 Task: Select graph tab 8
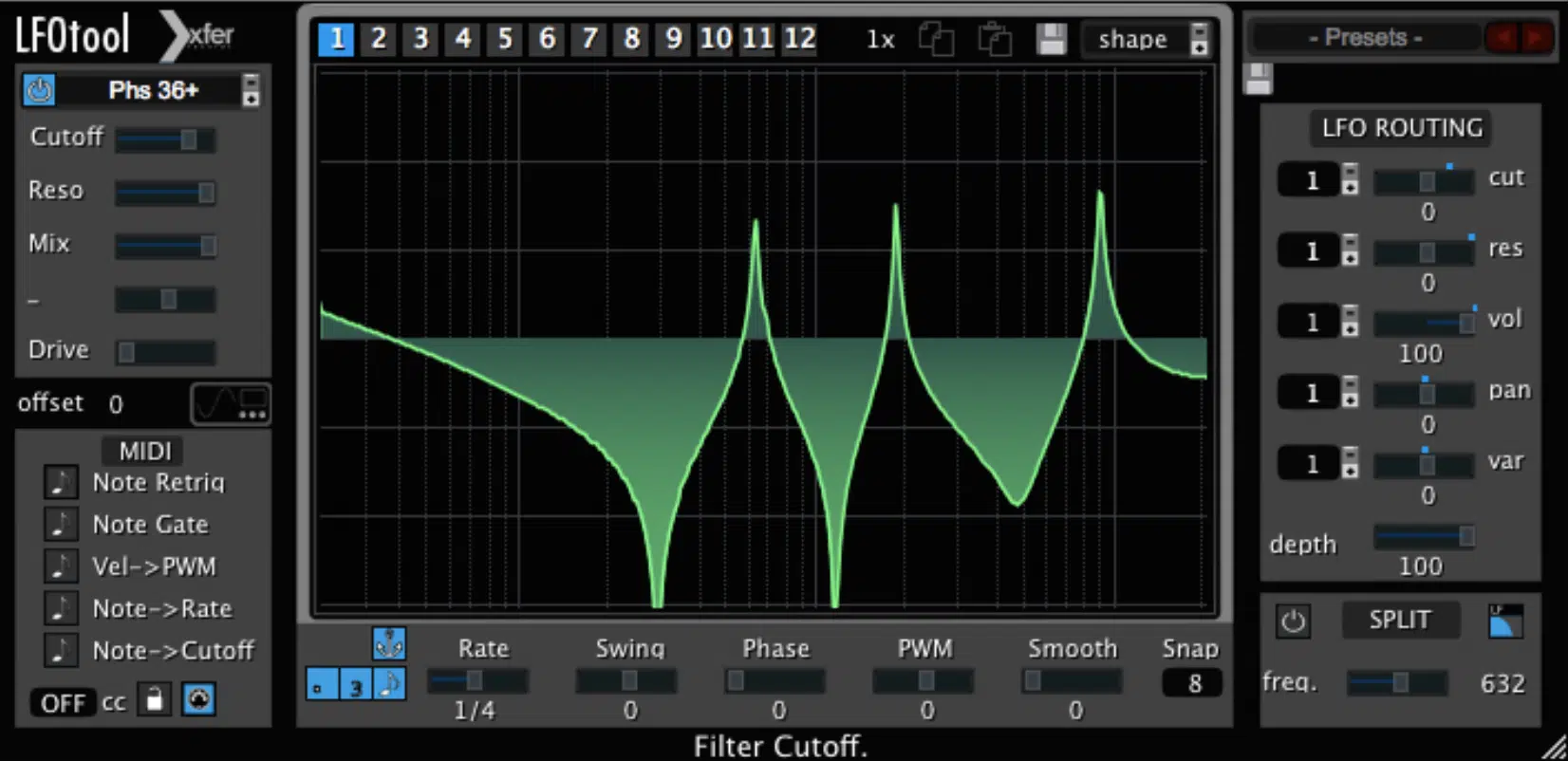(632, 39)
